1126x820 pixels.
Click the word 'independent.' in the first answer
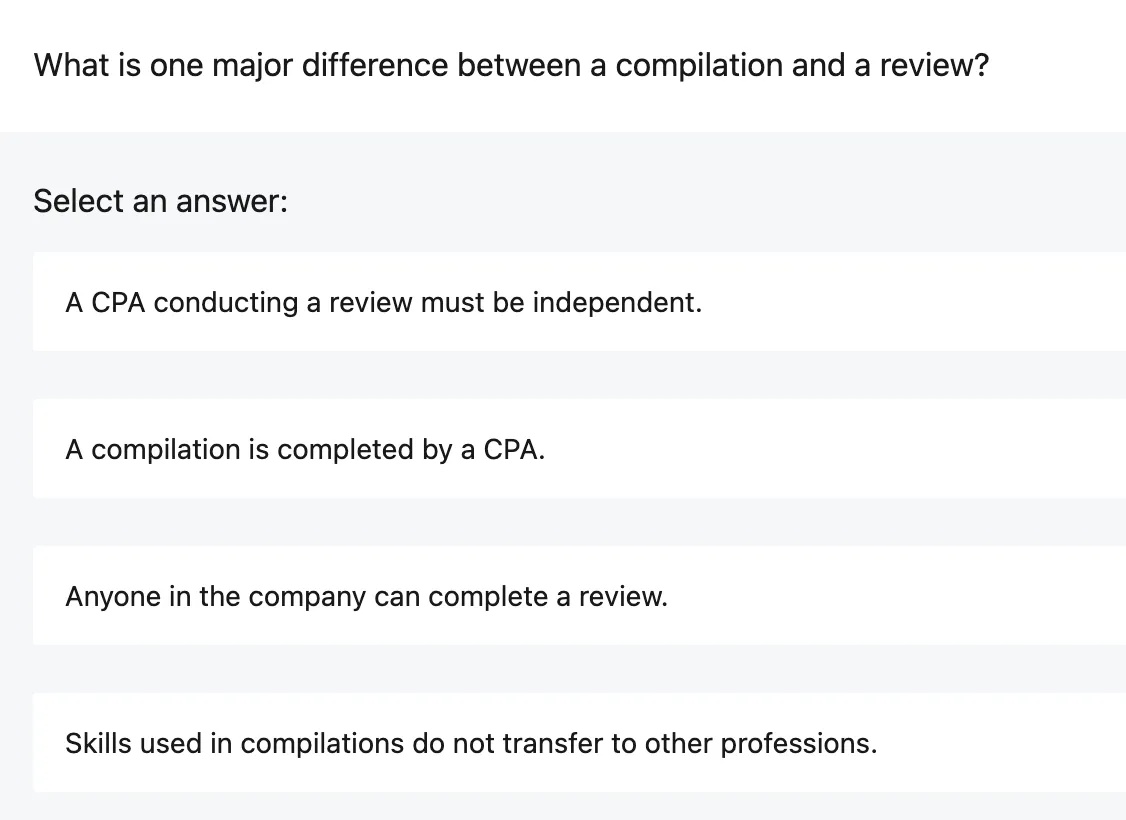coord(617,302)
